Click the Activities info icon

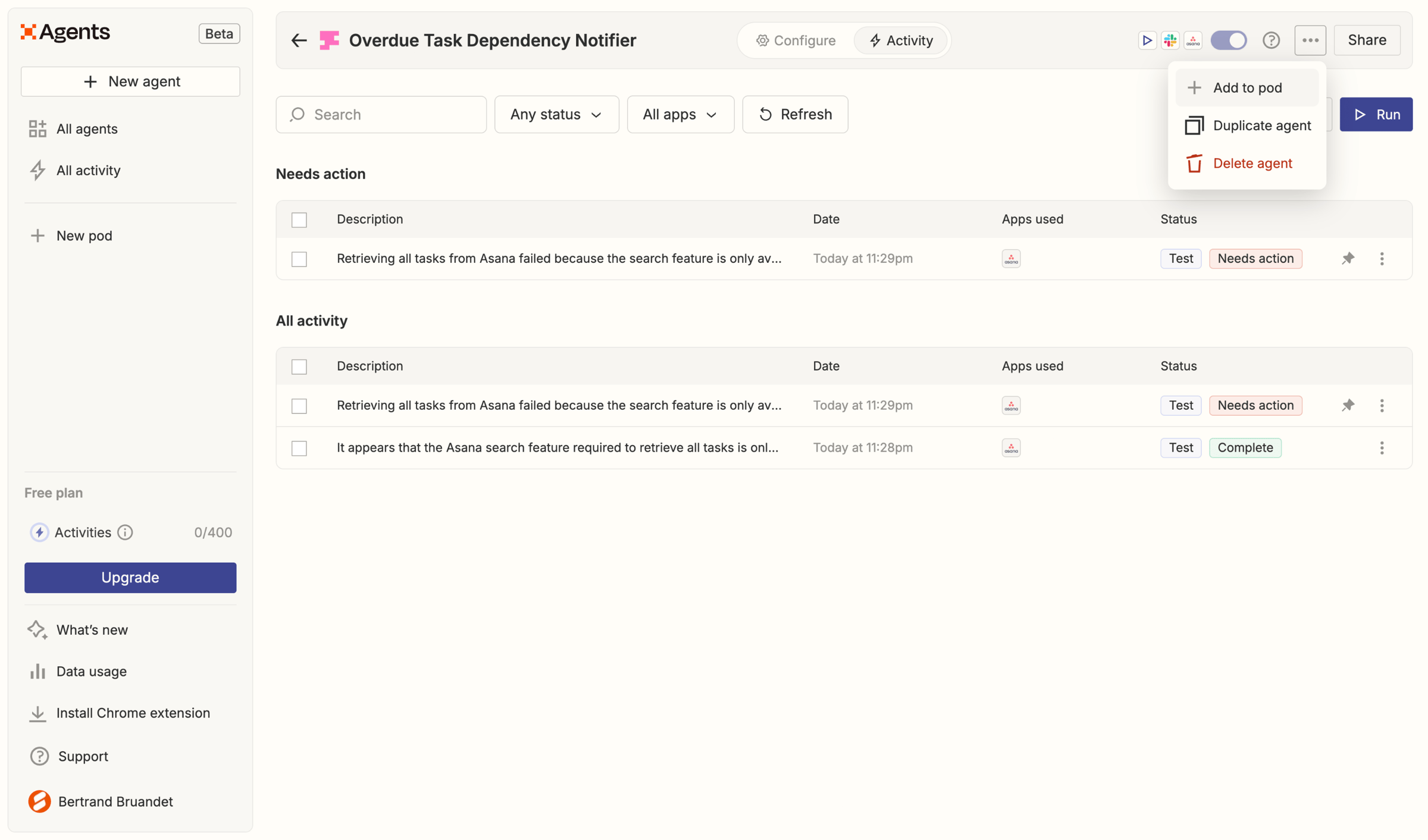[125, 532]
